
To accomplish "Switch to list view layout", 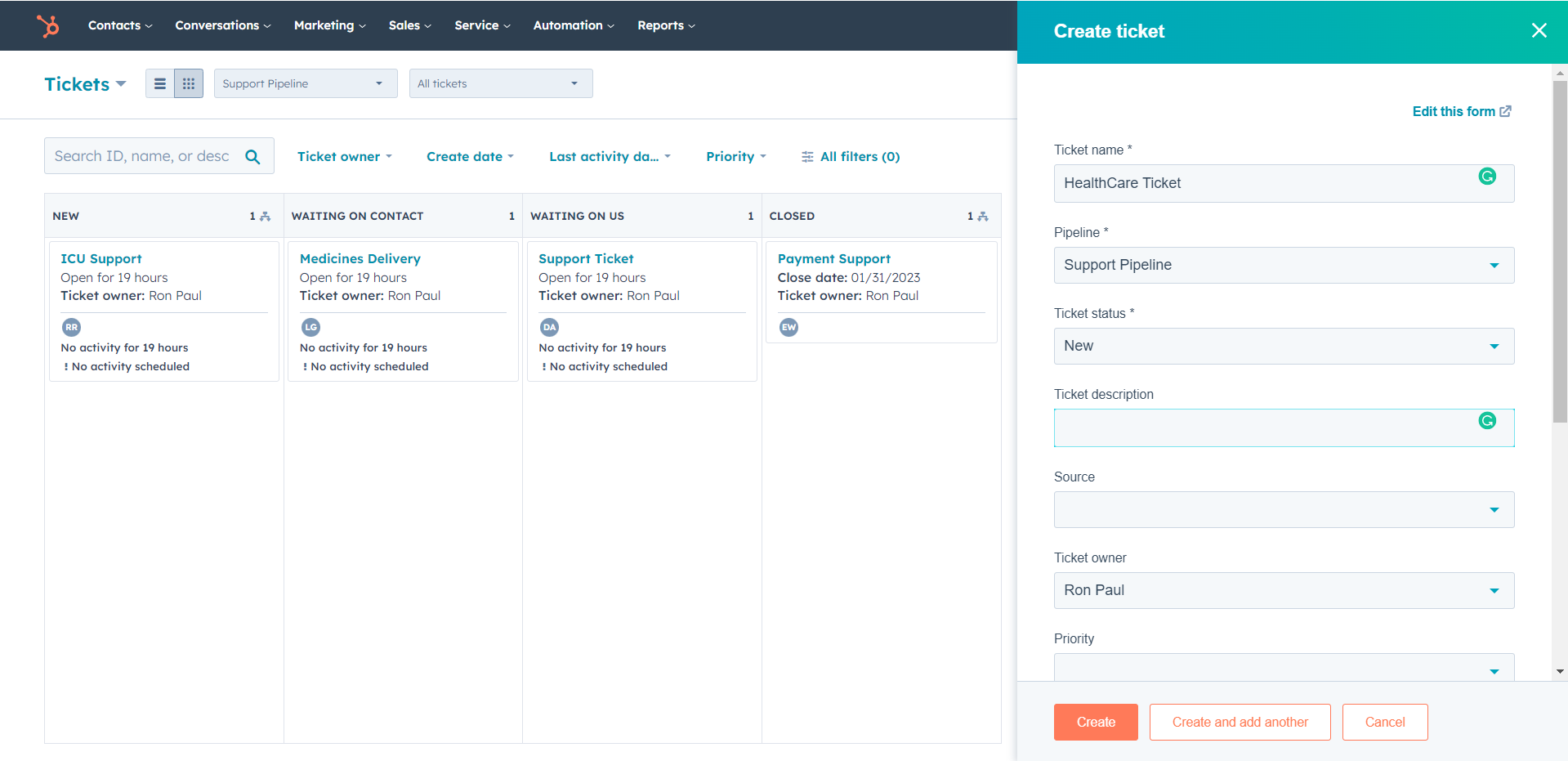I will tap(159, 83).
